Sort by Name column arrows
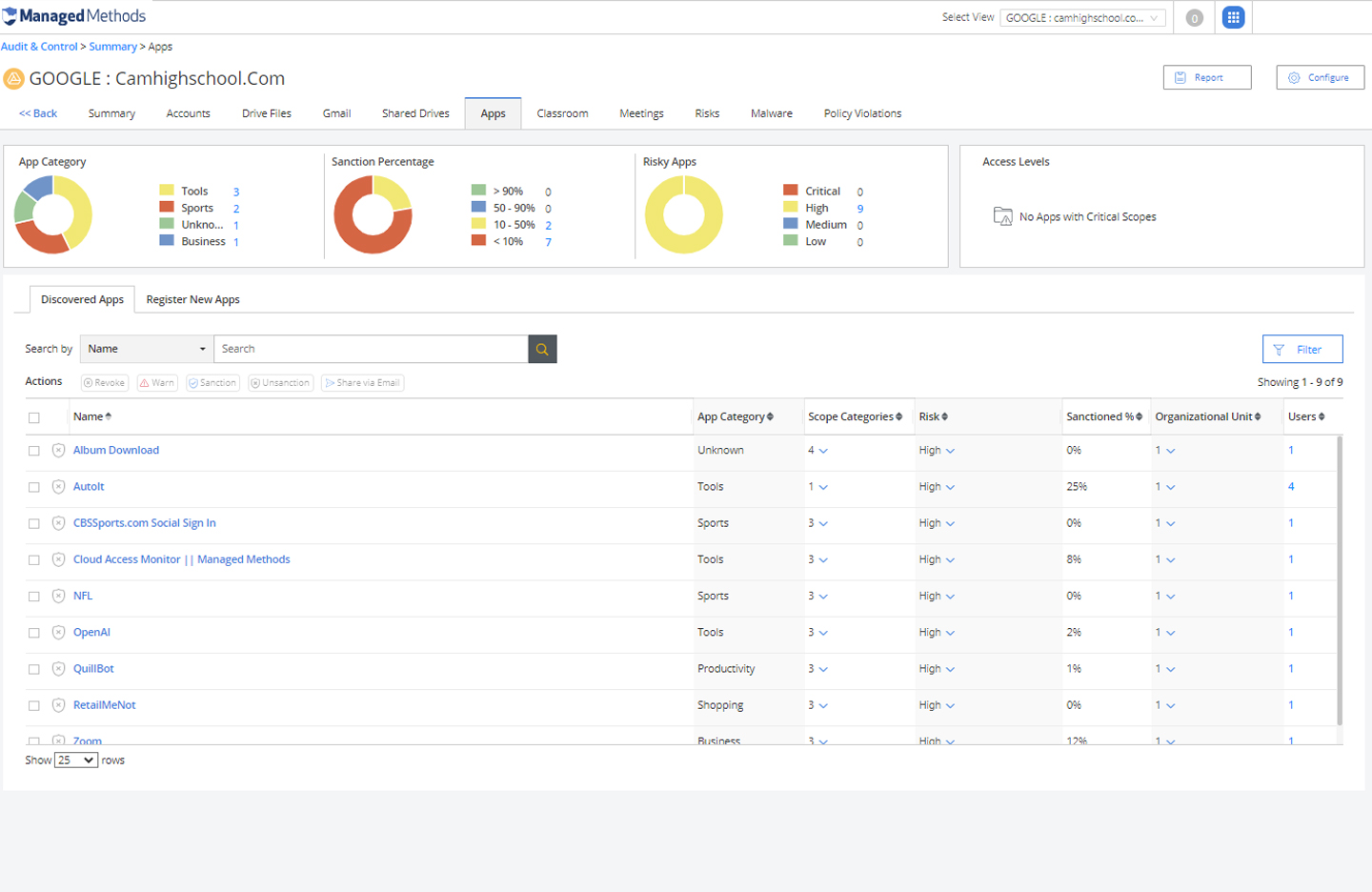This screenshot has height=892, width=1372. click(109, 416)
